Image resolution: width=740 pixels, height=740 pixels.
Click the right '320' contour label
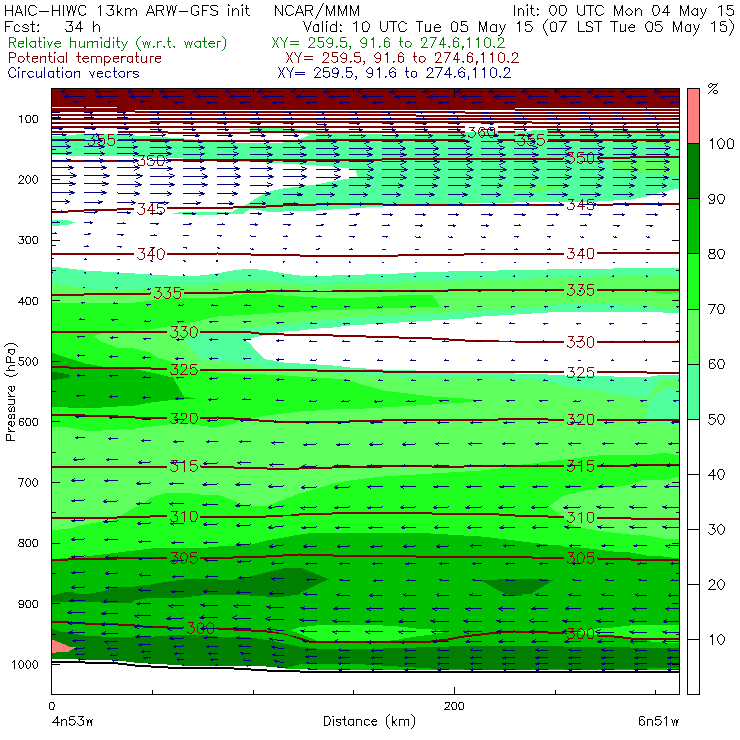(580, 420)
